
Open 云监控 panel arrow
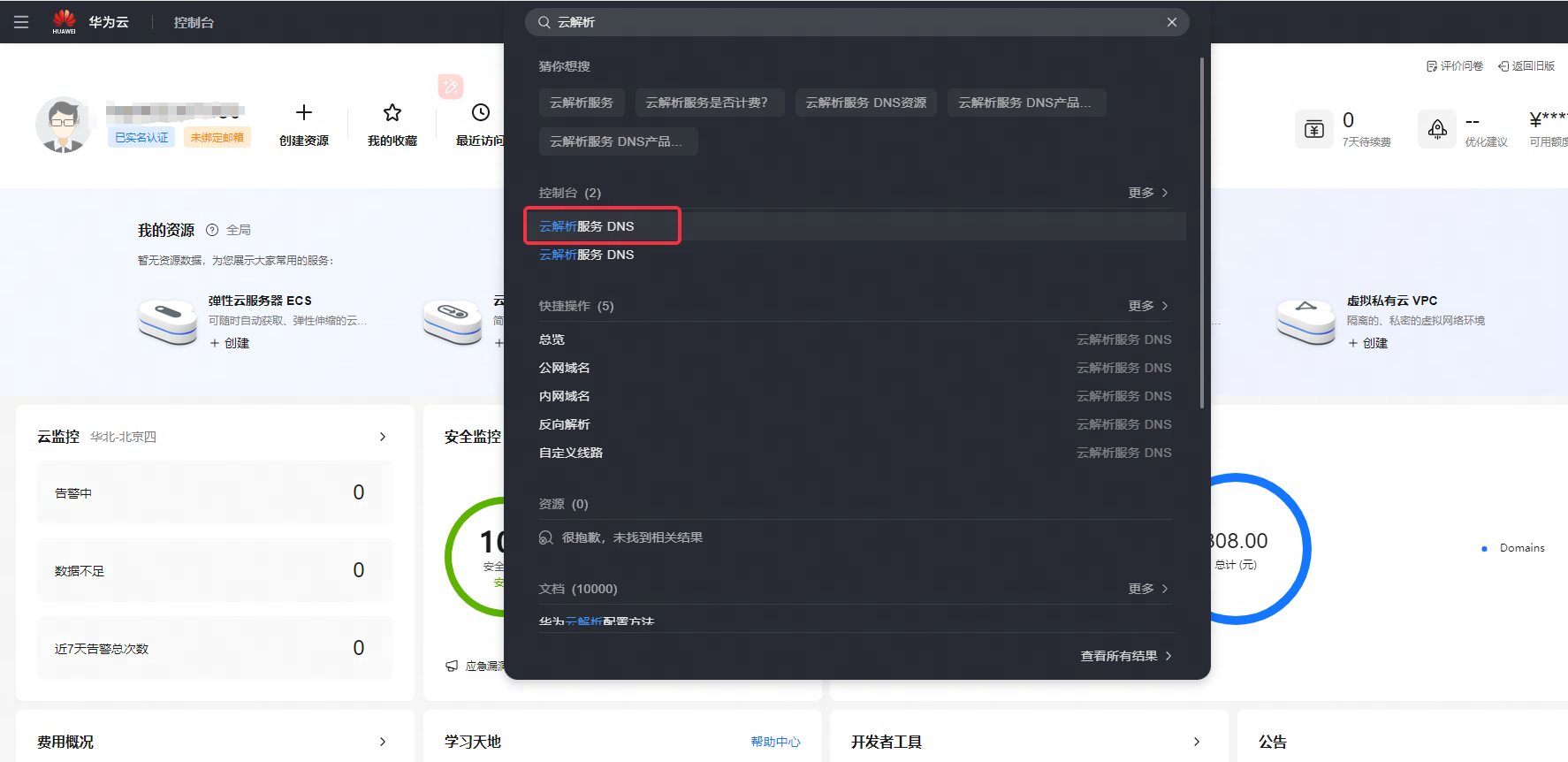tap(382, 437)
